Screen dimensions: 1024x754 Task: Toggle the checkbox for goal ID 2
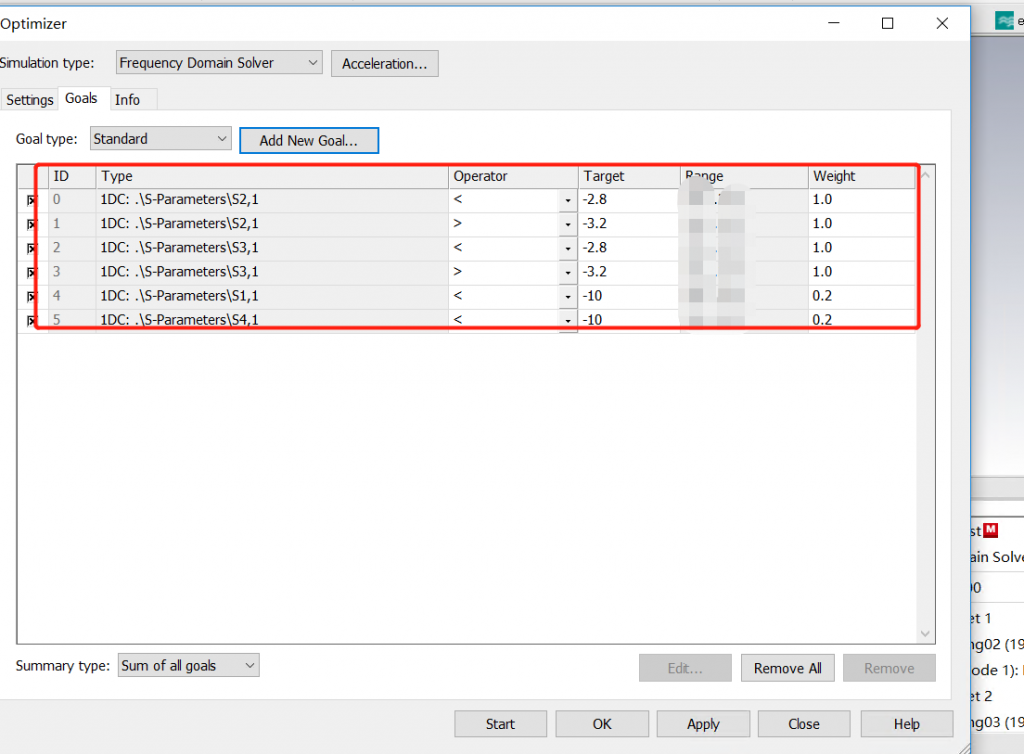click(31, 248)
